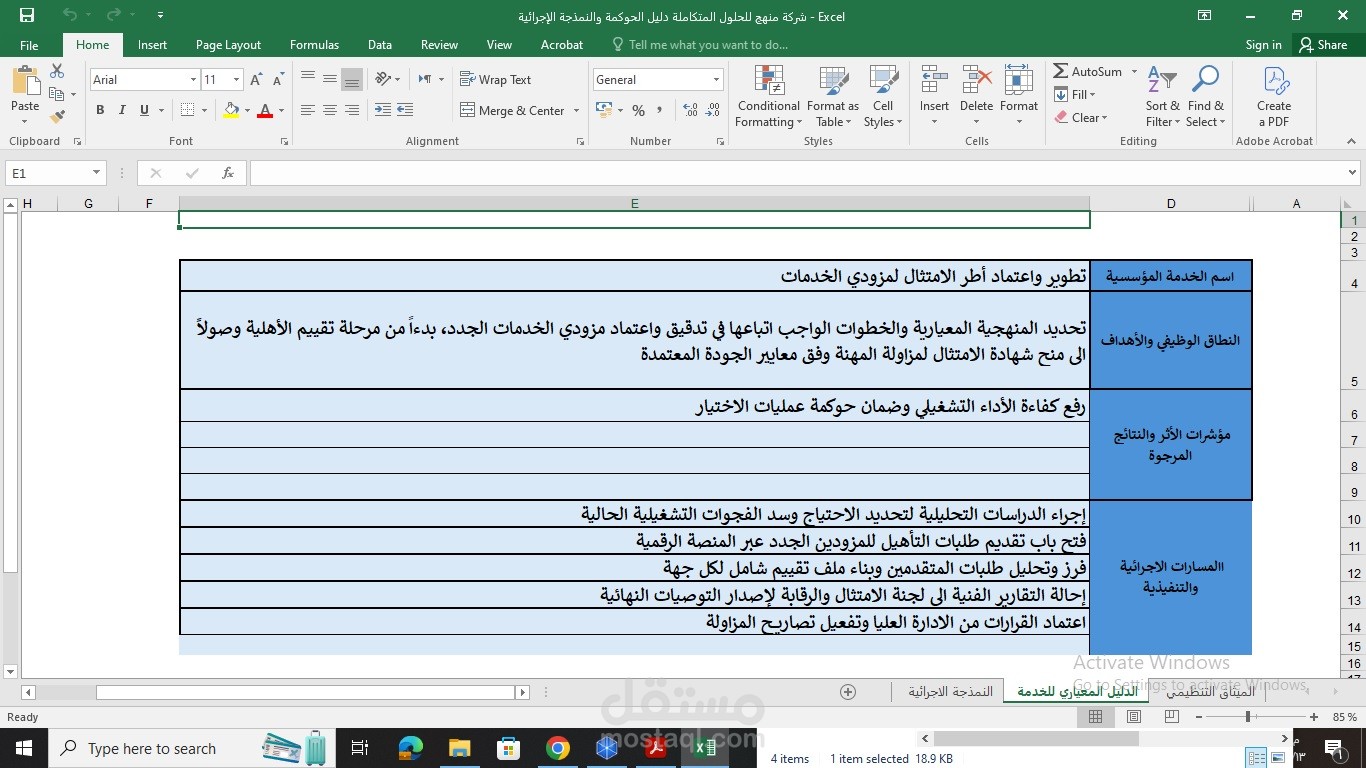Click the Create a PDF icon
Image resolution: width=1366 pixels, height=768 pixels.
tap(1273, 97)
